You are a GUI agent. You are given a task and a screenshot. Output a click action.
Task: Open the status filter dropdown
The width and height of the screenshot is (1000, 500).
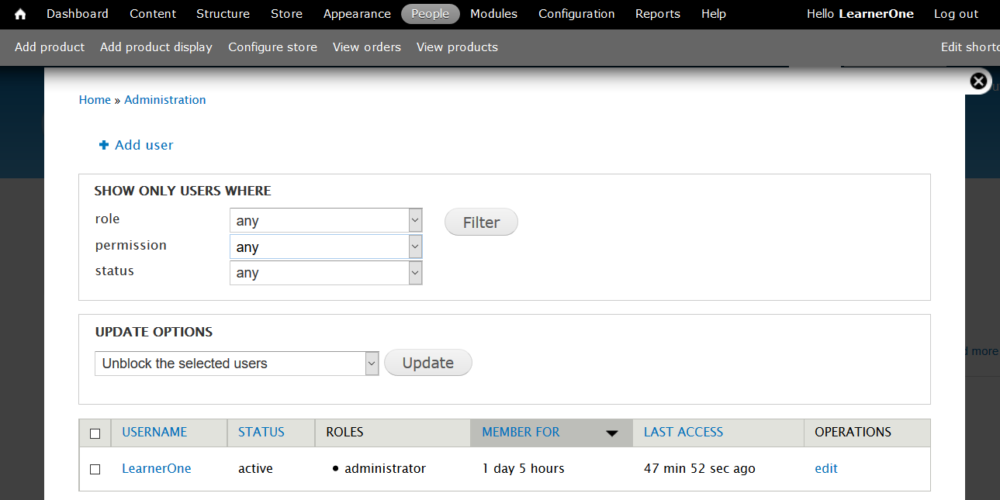326,273
